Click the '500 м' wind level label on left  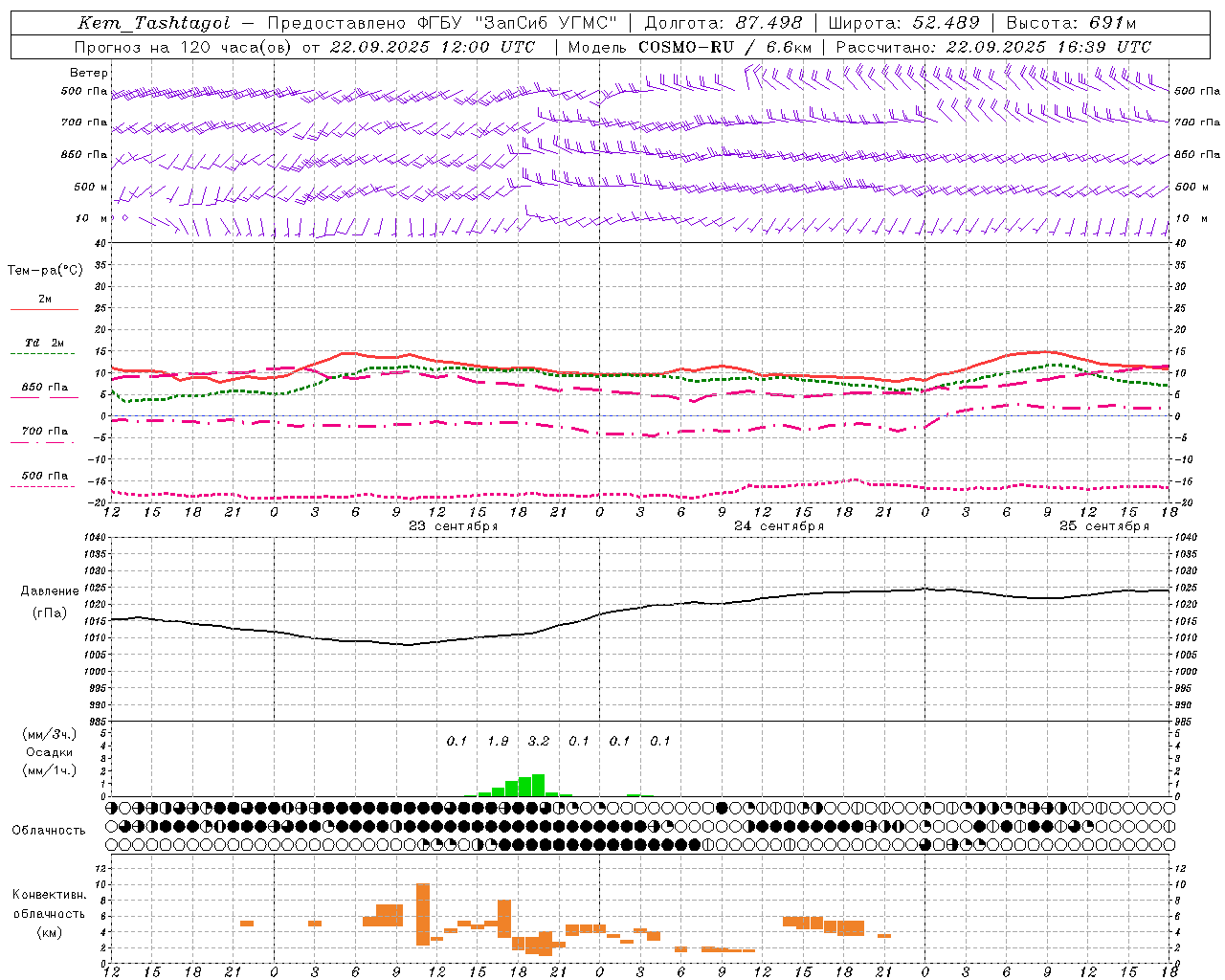tap(91, 187)
